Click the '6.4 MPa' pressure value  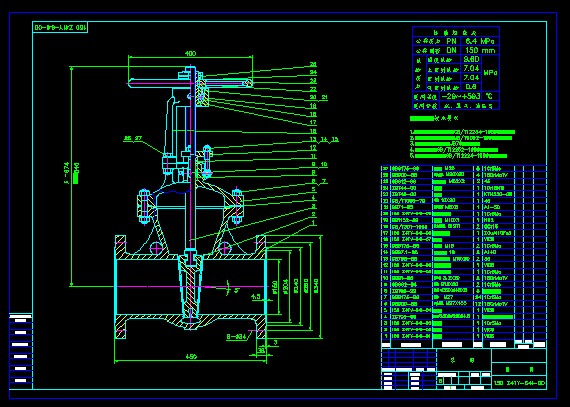[x=480, y=41]
